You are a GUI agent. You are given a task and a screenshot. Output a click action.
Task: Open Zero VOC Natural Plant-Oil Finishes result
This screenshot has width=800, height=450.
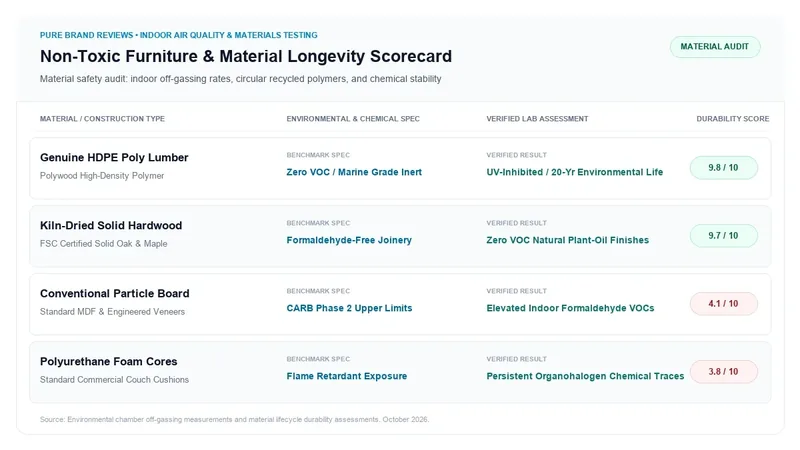pyautogui.click(x=567, y=240)
